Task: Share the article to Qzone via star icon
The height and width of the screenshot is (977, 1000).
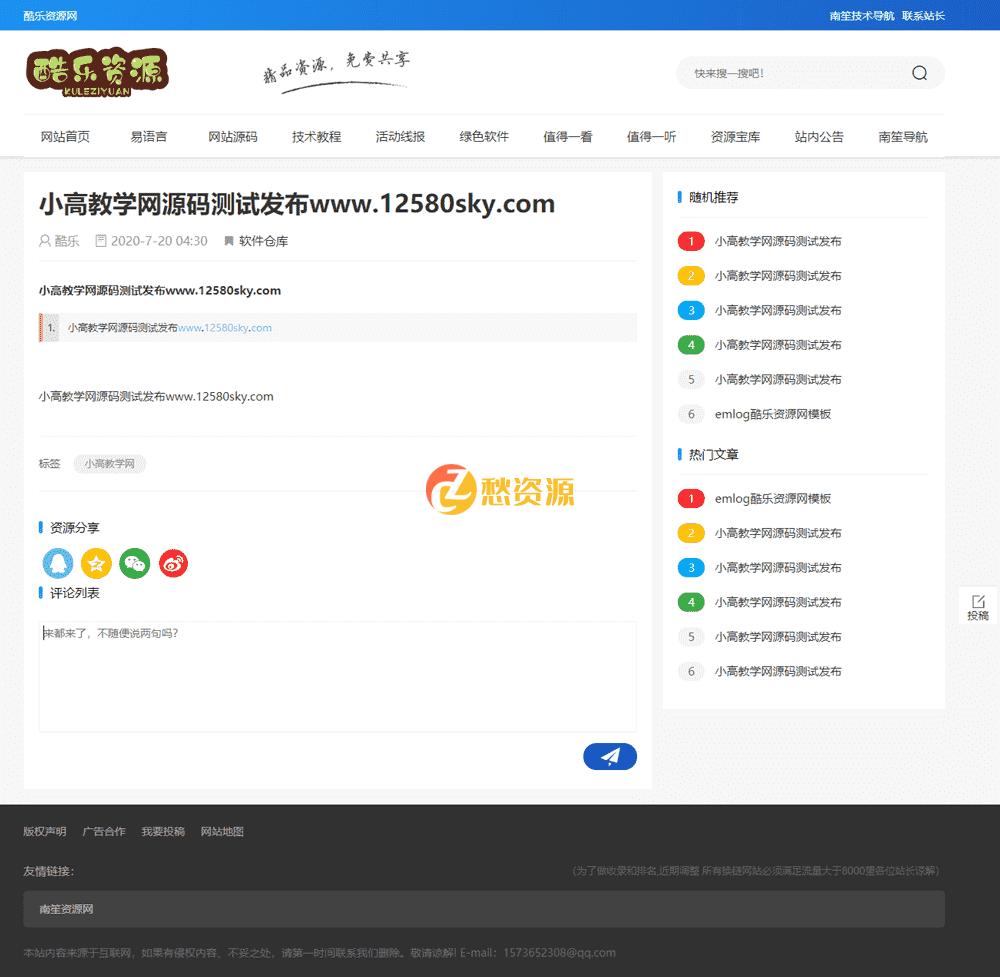Action: 96,563
